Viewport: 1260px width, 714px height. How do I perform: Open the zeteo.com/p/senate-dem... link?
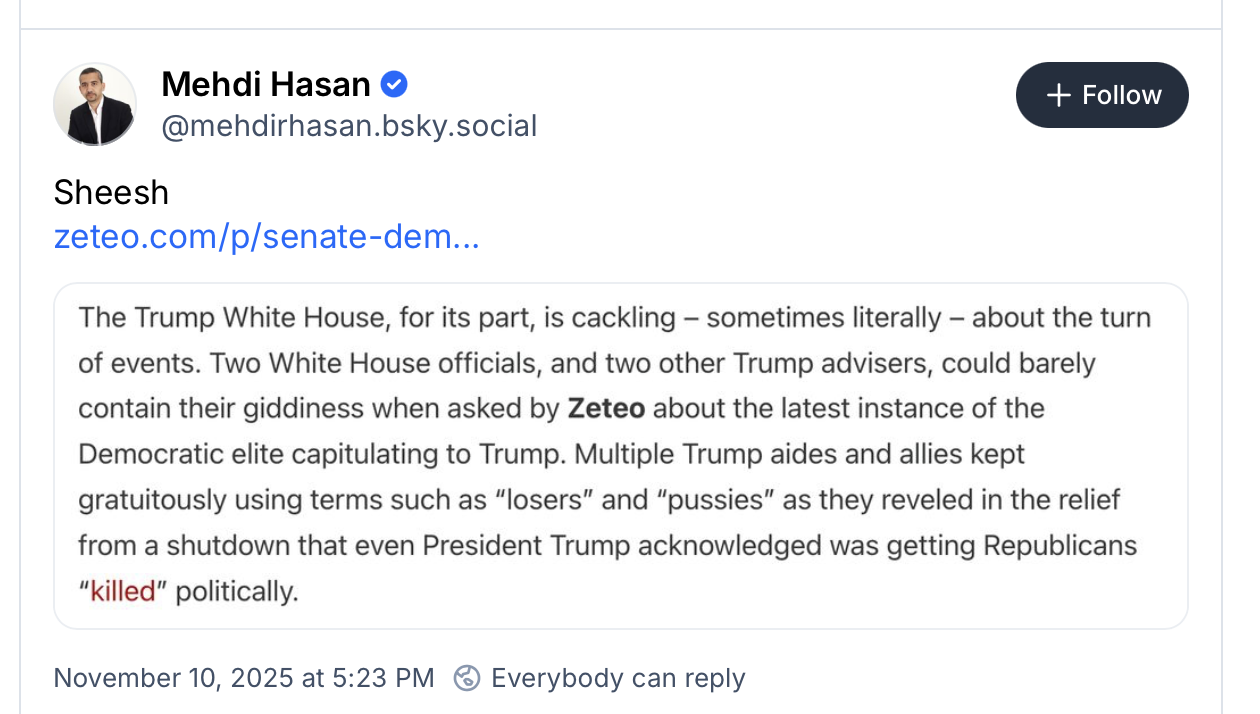point(266,237)
